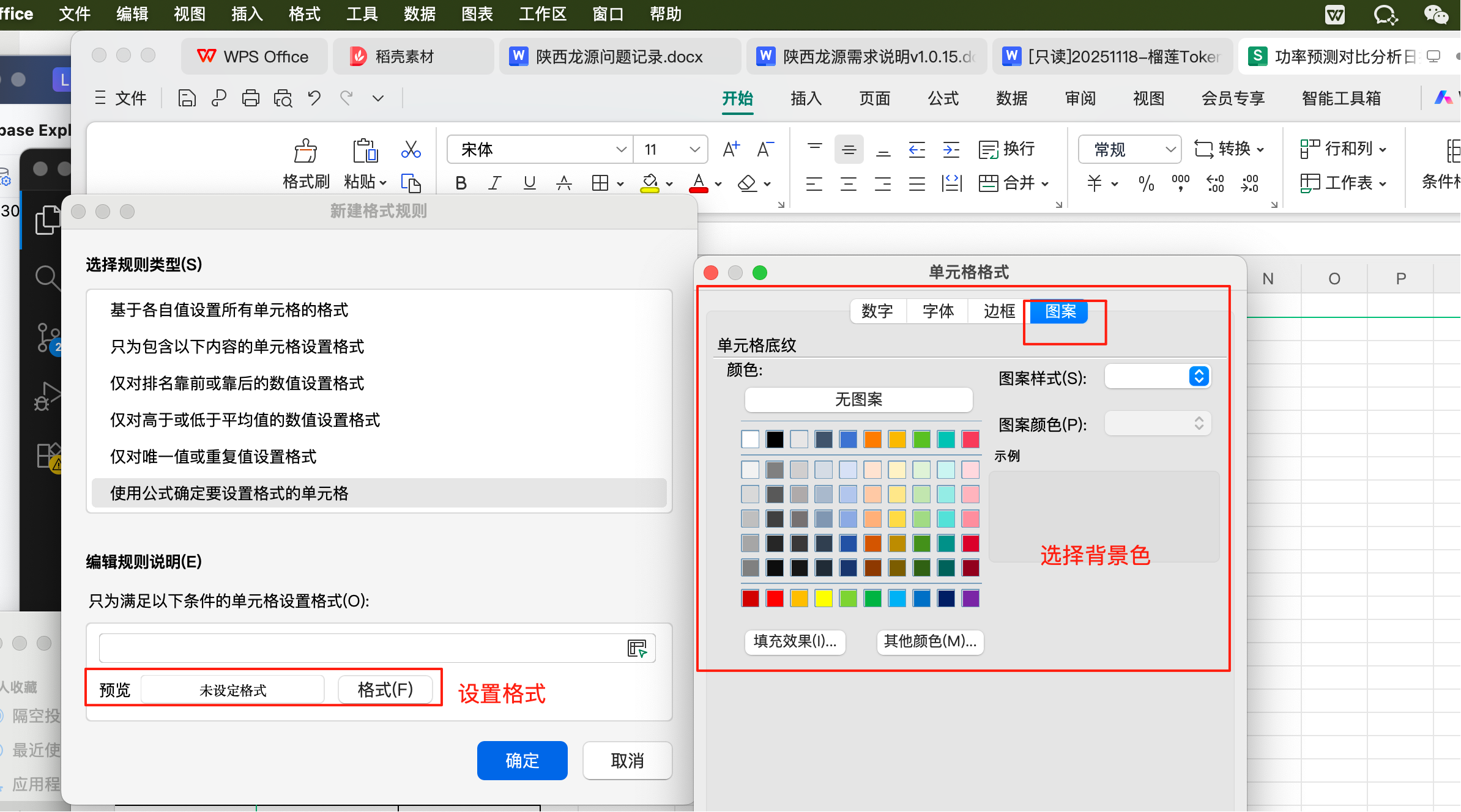Click the Underline formatting icon
The image size is (1461, 812).
click(530, 183)
